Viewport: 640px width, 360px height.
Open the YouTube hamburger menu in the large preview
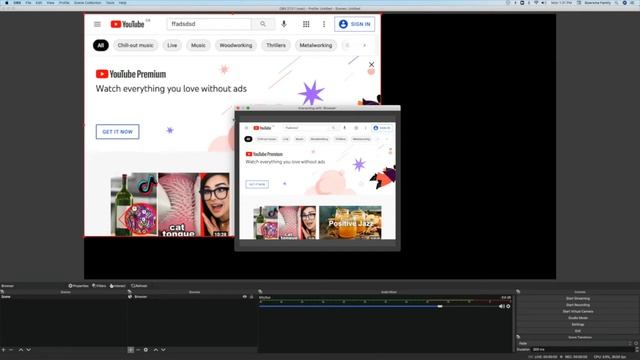coord(97,24)
